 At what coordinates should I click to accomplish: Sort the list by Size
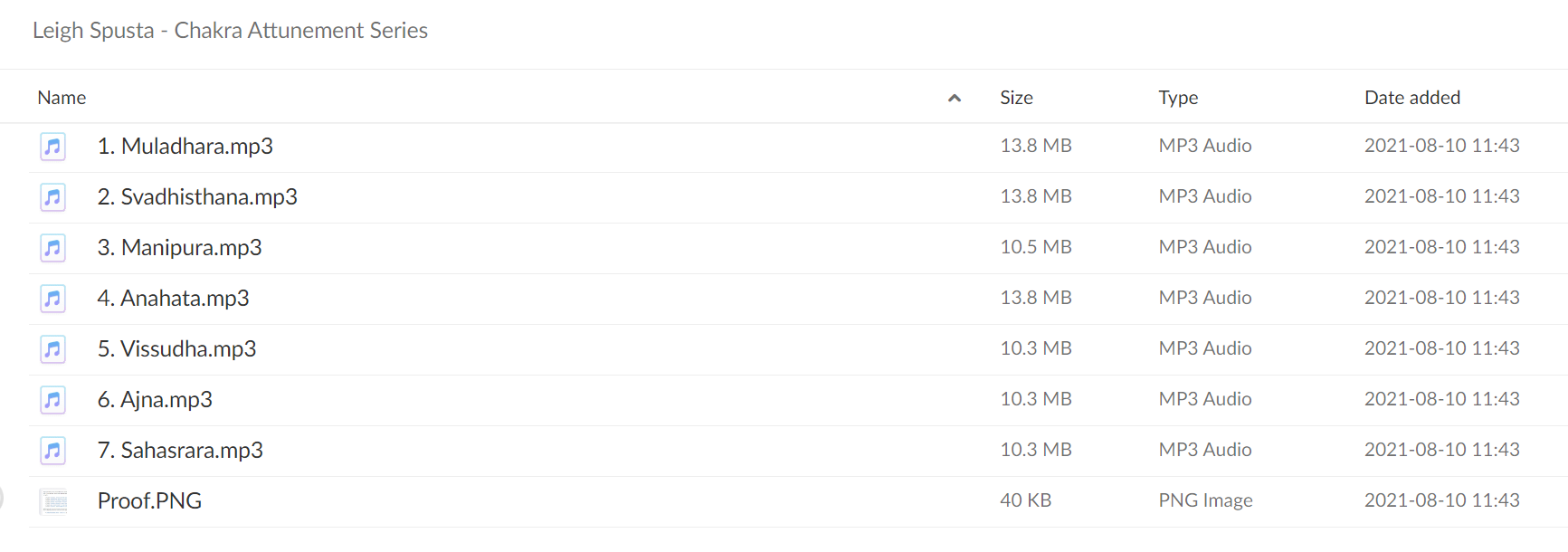pyautogui.click(x=1016, y=98)
